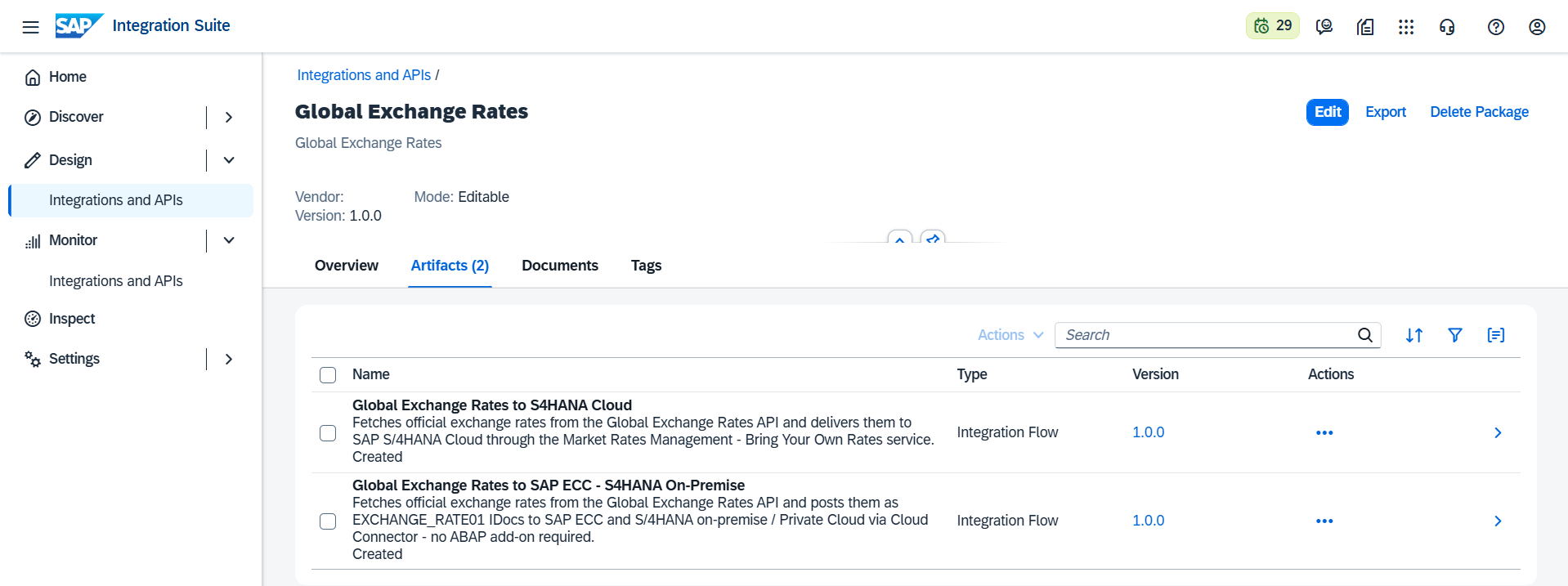Viewport: 1568px width, 586px height.
Task: Select the S4HANA Cloud artifact checkbox
Action: point(328,433)
